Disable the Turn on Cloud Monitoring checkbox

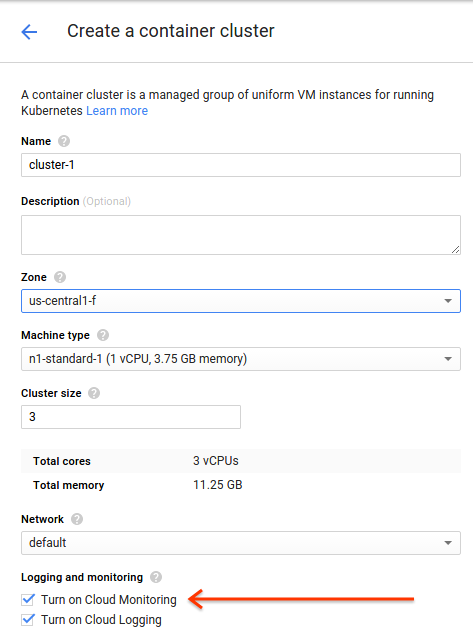(x=28, y=599)
